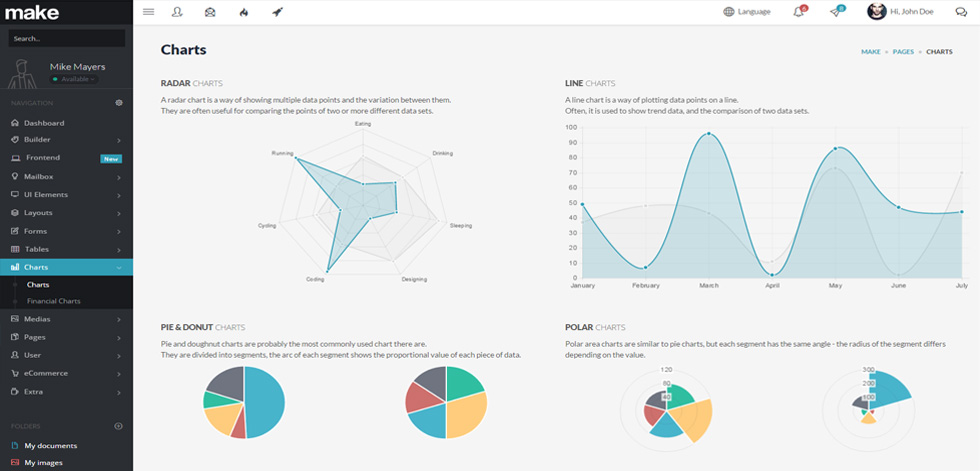Click the Mike Mayers profile name
980x471 pixels.
(78, 66)
